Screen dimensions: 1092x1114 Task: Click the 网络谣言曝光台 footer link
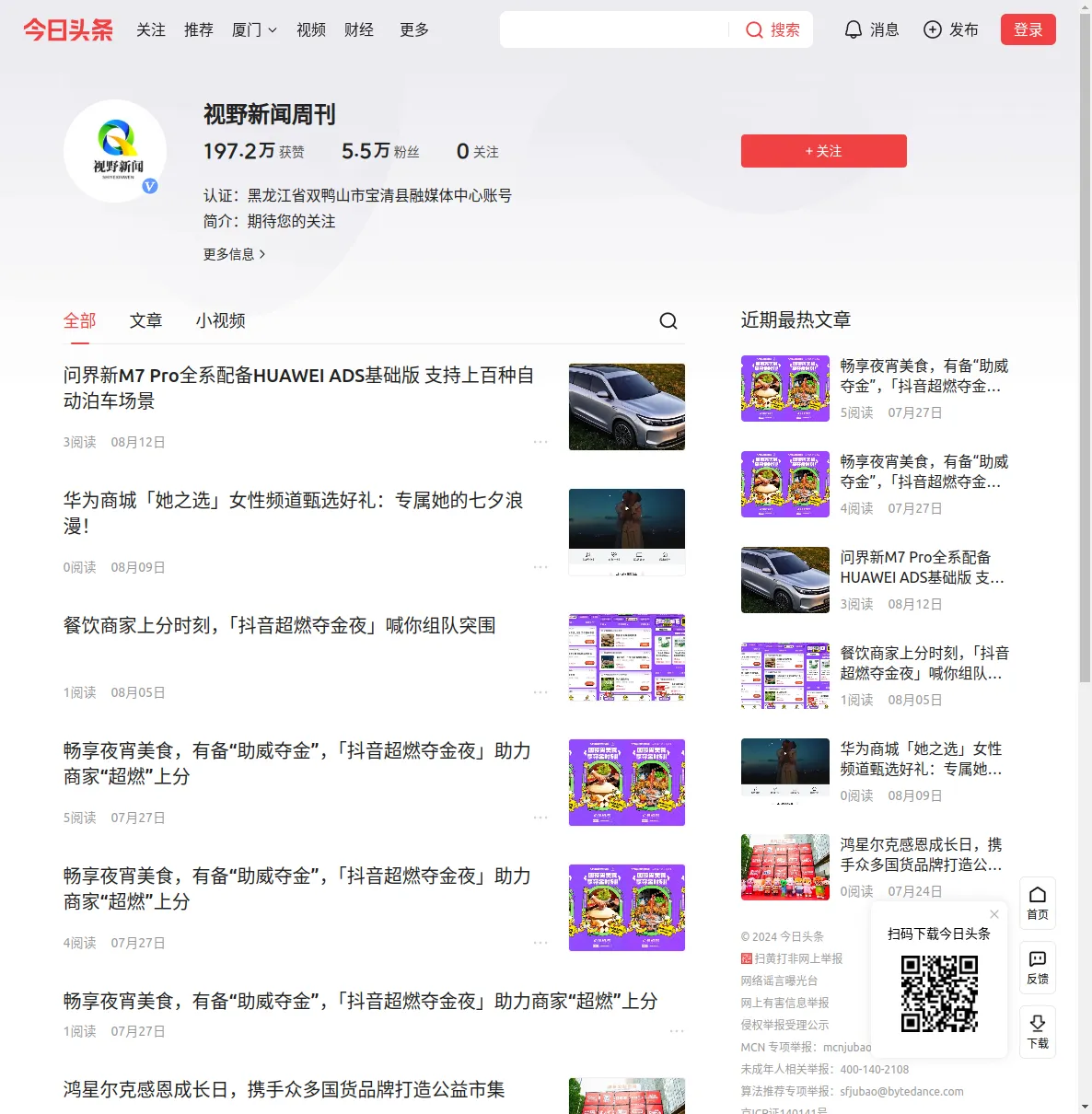point(779,981)
